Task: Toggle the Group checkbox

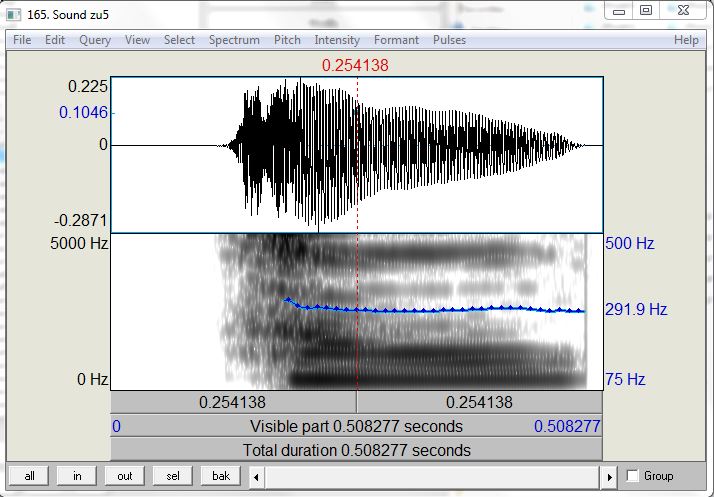Action: click(x=632, y=476)
